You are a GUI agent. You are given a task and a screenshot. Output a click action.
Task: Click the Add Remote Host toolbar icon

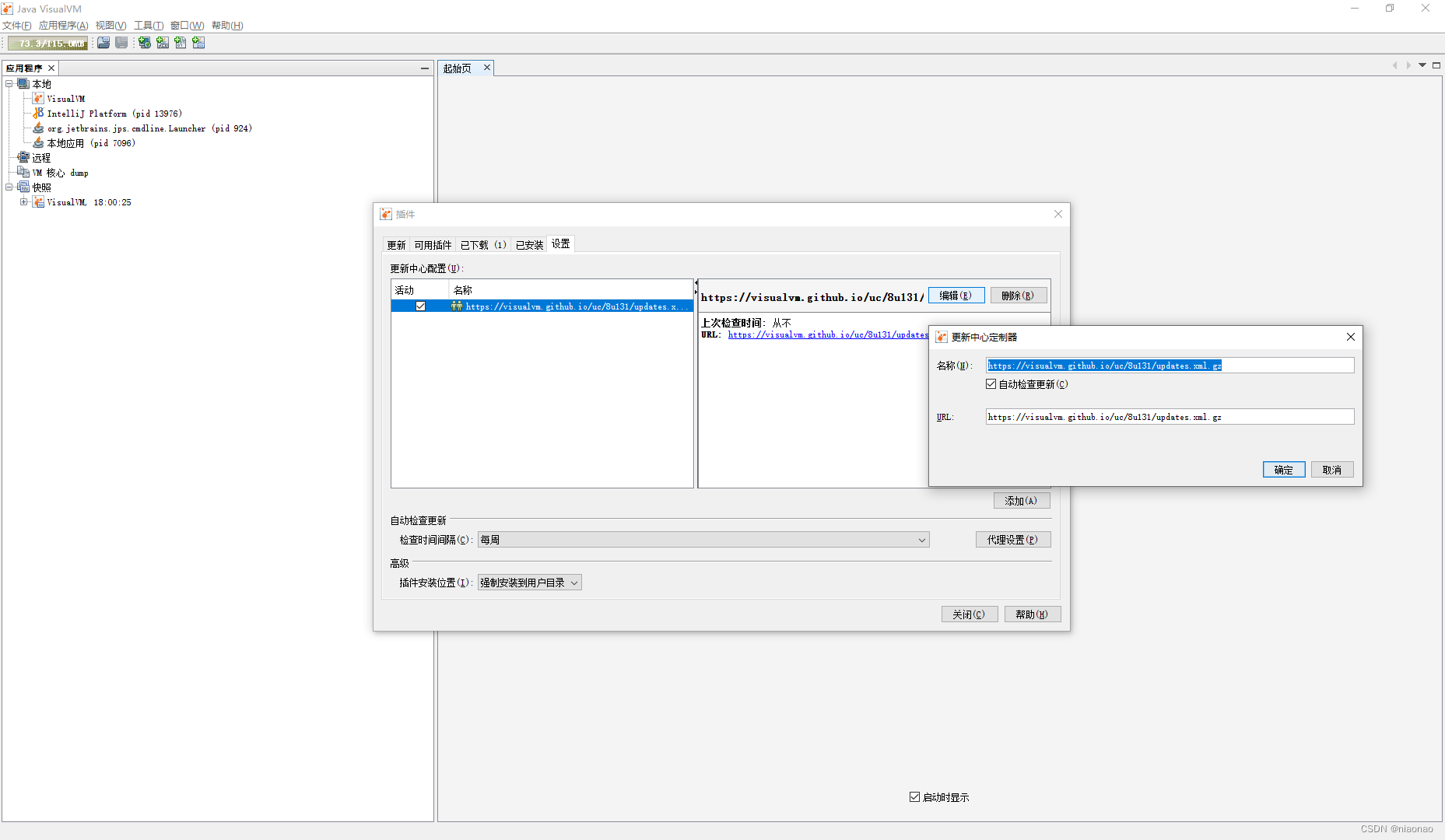coord(145,43)
